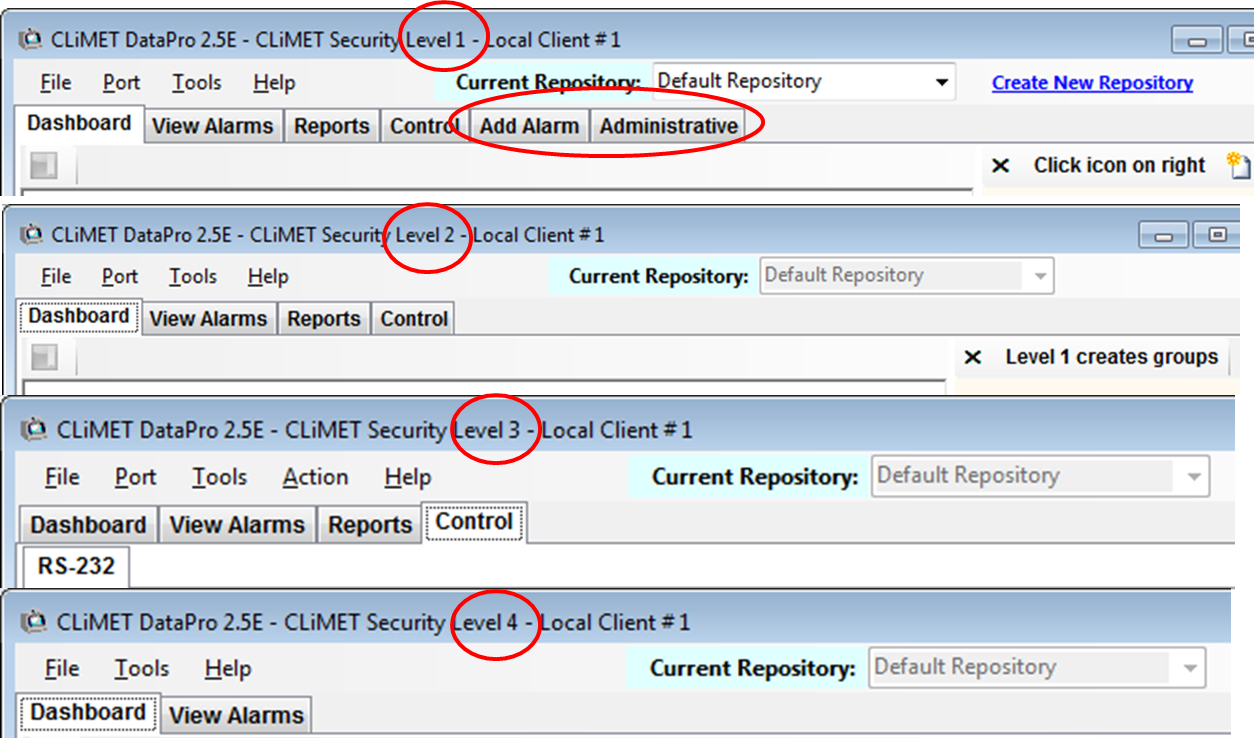Click new document icon beside hint text

point(1240,166)
